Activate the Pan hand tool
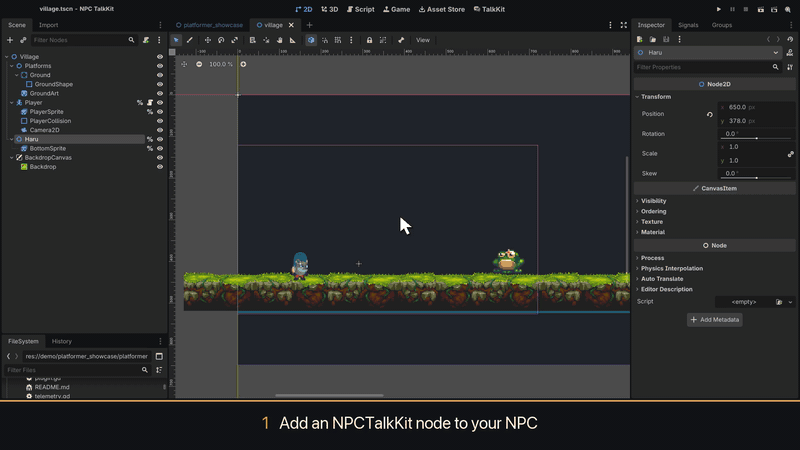This screenshot has height=450, width=800. [280, 40]
